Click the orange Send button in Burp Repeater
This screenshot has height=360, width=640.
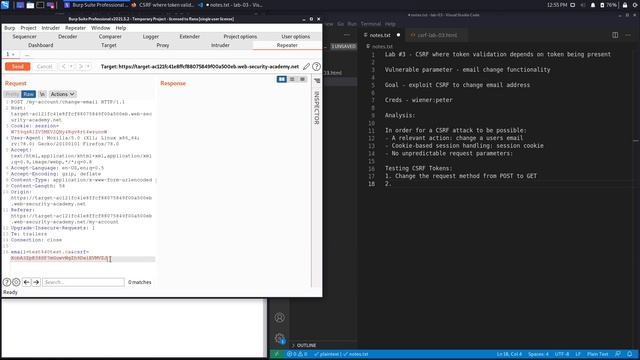point(18,67)
